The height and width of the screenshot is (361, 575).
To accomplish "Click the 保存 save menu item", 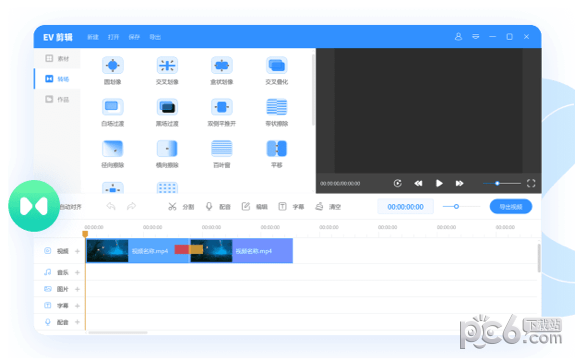I will 134,37.
